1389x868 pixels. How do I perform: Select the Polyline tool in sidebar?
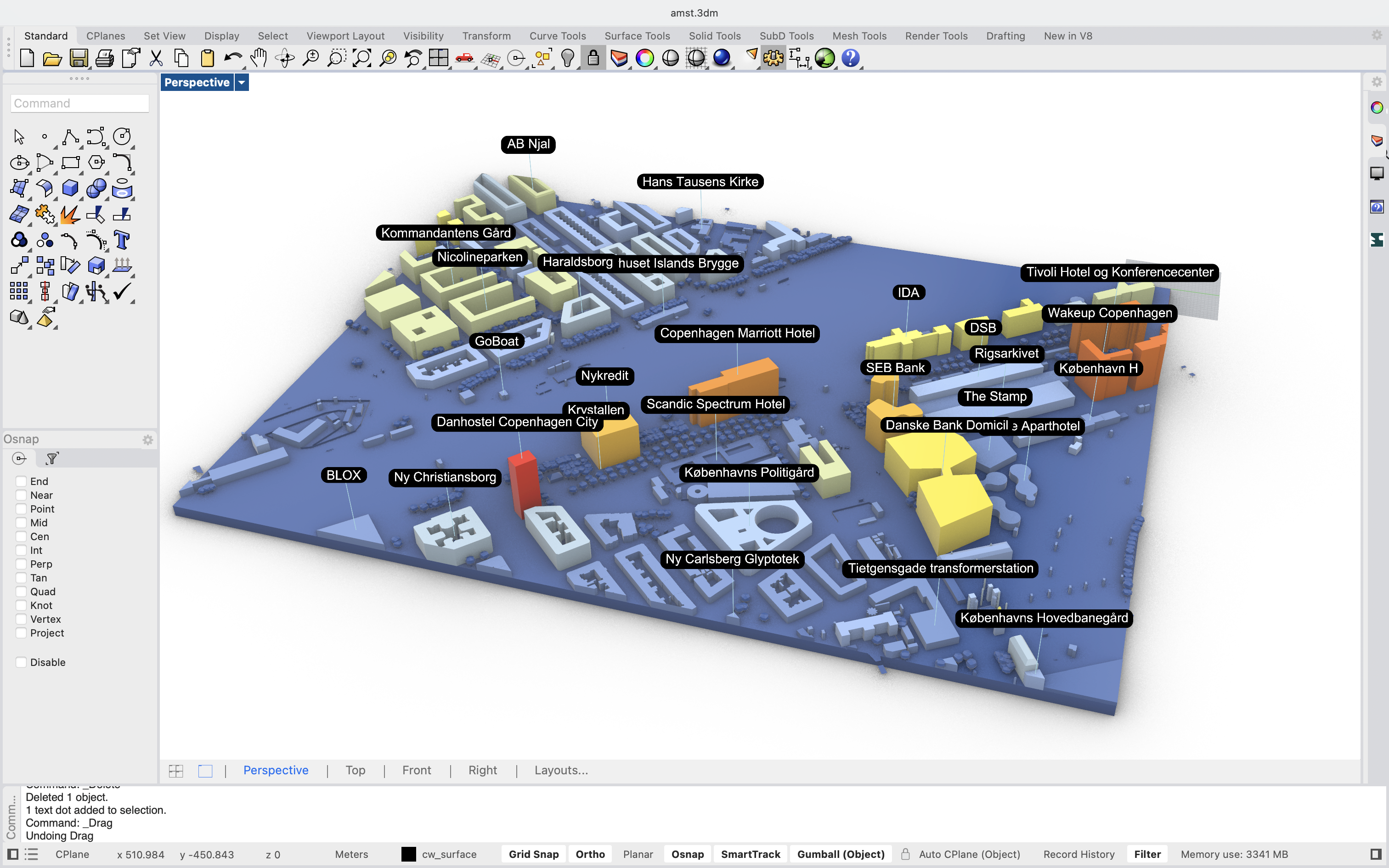click(70, 137)
